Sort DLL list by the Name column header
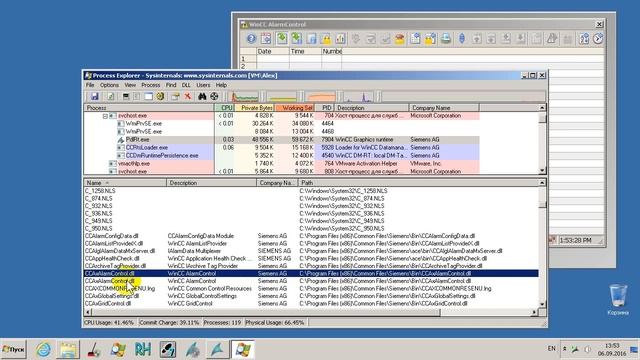Screen dimensions: 640x360 (x=125, y=183)
